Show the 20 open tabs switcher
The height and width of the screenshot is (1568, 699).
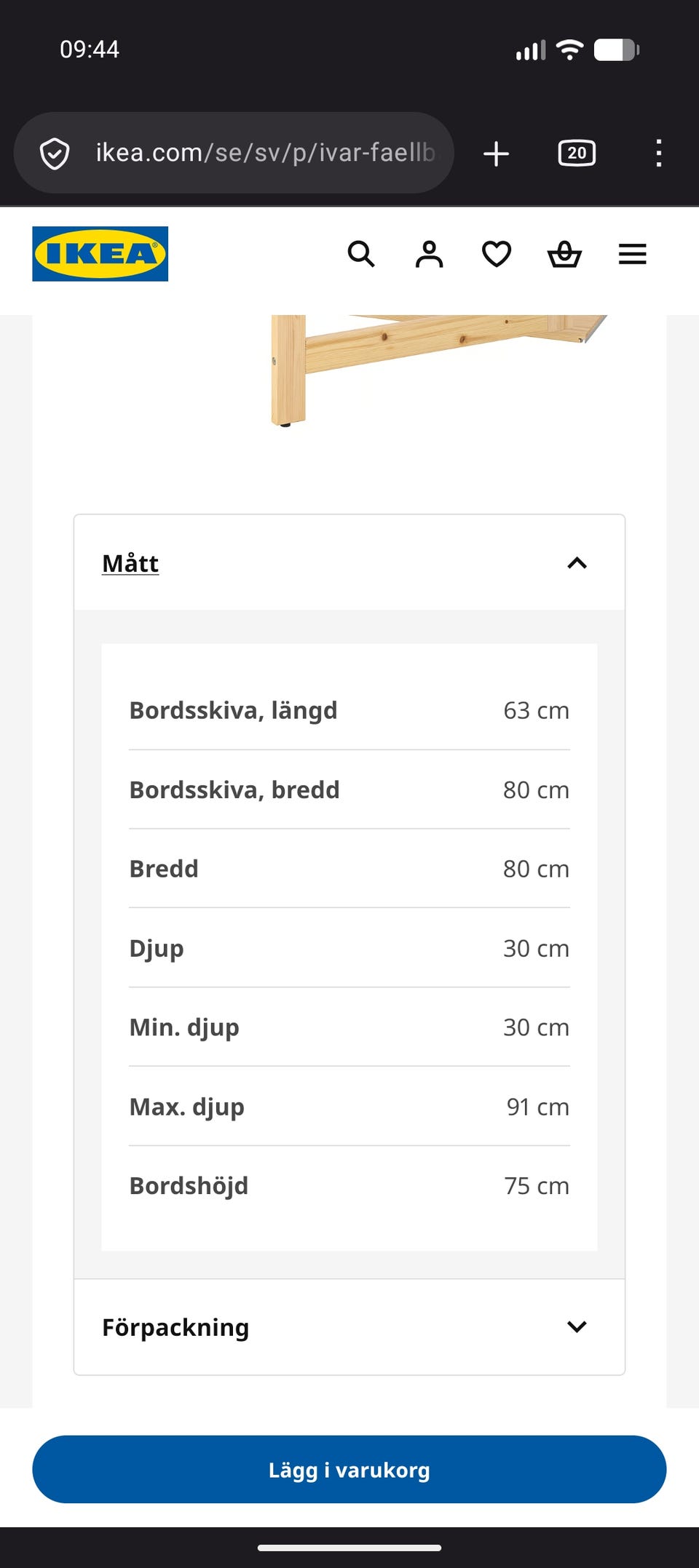click(577, 153)
